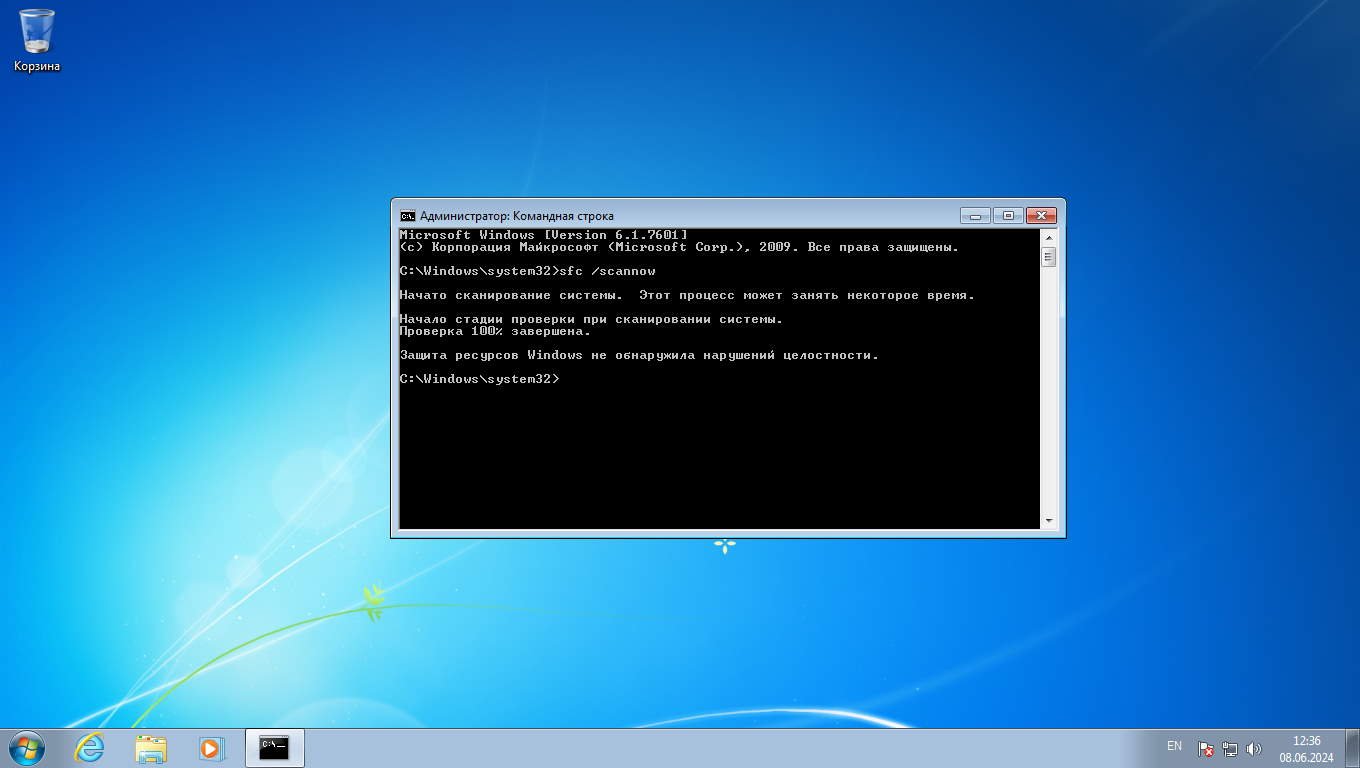Launch Windows Media Player from taskbar
The width and height of the screenshot is (1360, 768).
(x=211, y=748)
